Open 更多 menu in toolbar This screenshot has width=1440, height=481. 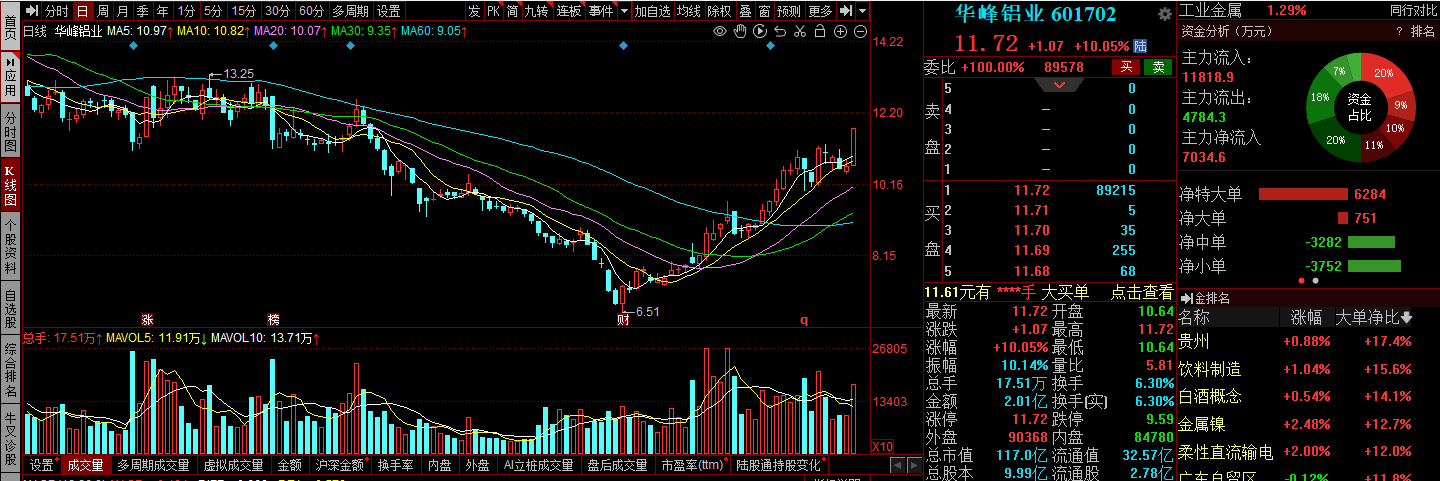(x=820, y=11)
